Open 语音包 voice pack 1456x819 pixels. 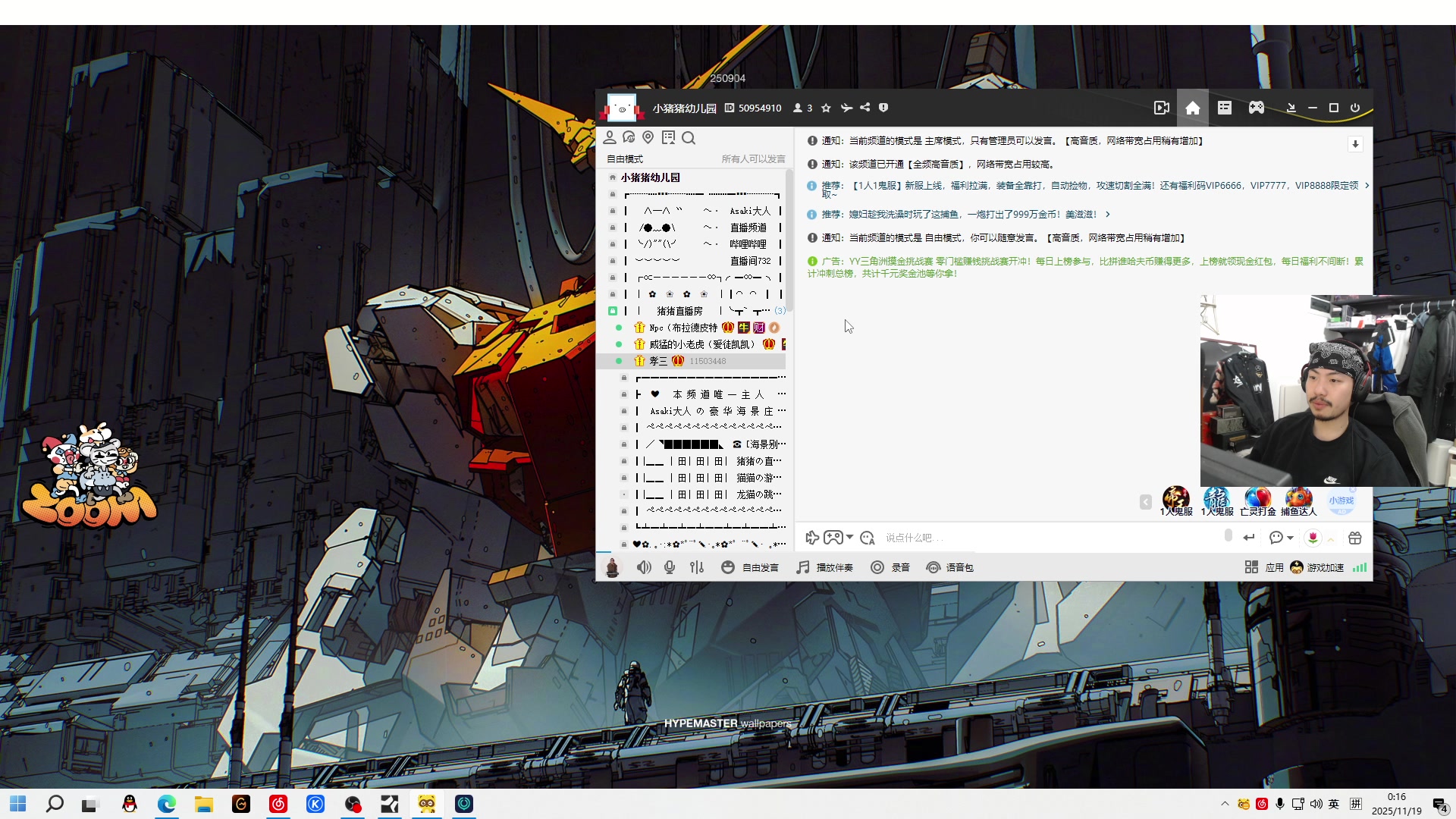tap(949, 567)
